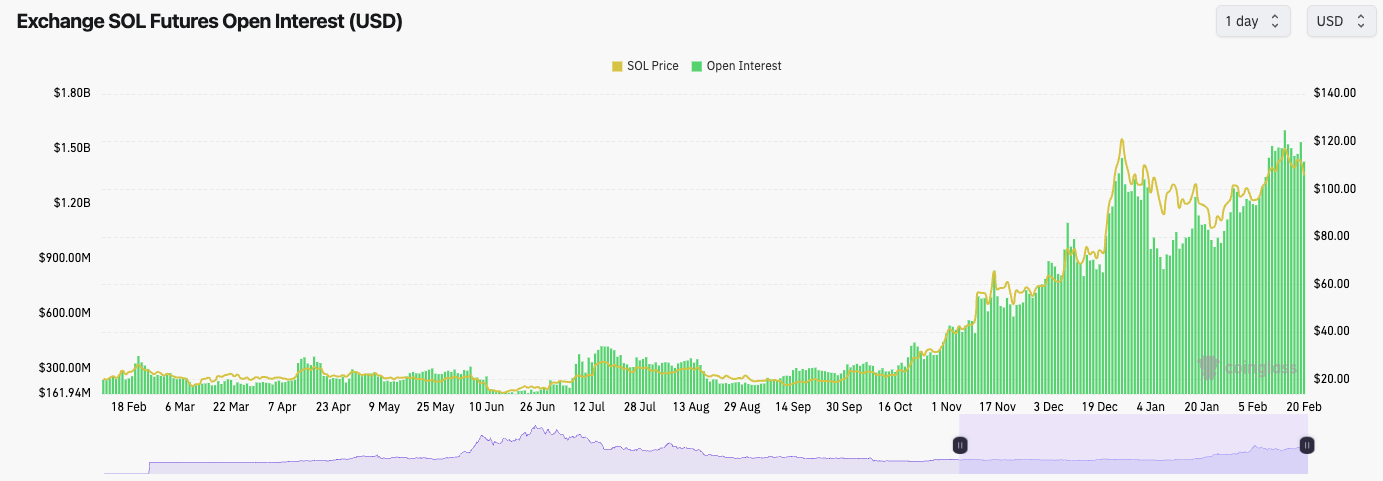Click the green Open Interest legend swatch

(x=697, y=67)
